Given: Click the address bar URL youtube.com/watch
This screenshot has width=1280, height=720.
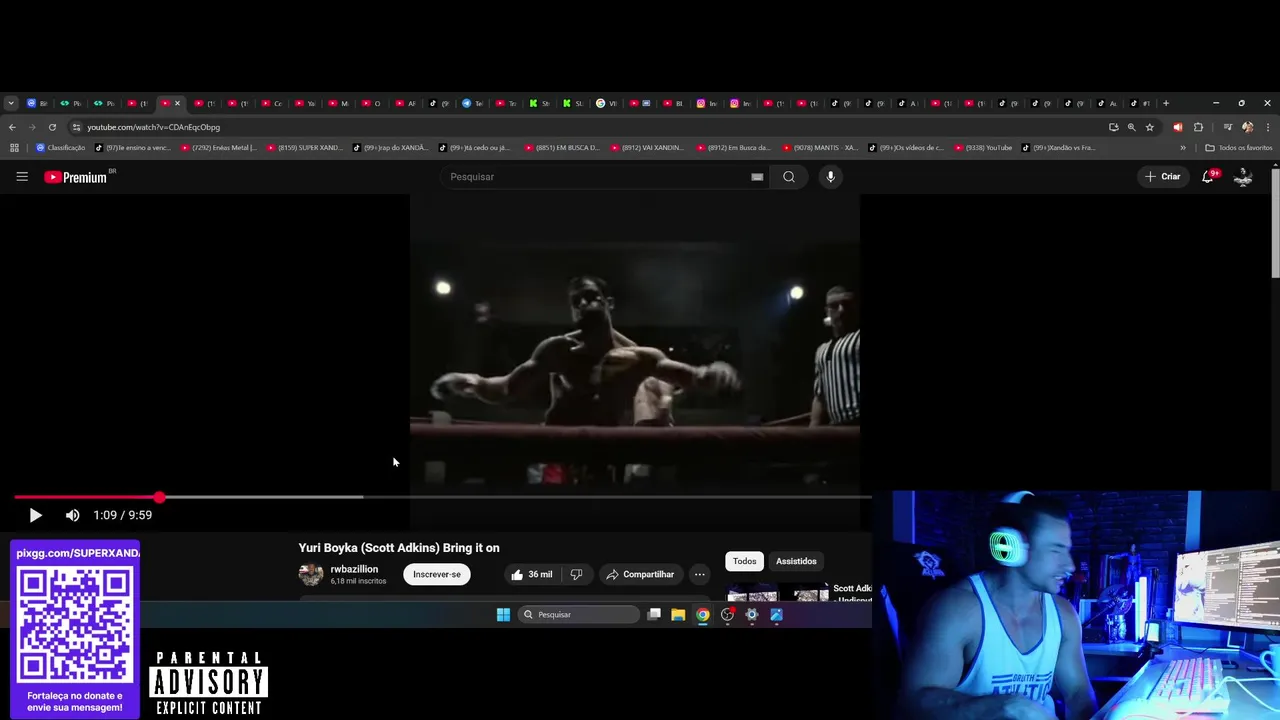Looking at the screenshot, I should [x=153, y=127].
